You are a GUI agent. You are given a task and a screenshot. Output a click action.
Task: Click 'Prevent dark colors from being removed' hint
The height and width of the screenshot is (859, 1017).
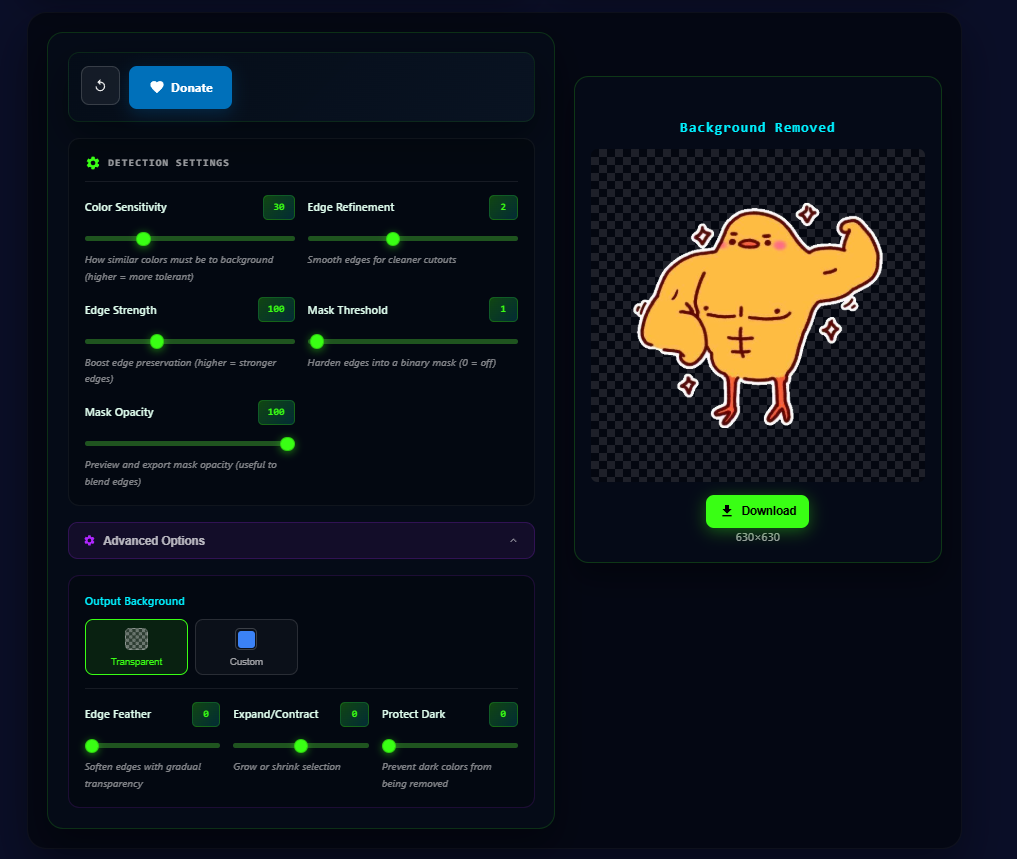coord(437,775)
